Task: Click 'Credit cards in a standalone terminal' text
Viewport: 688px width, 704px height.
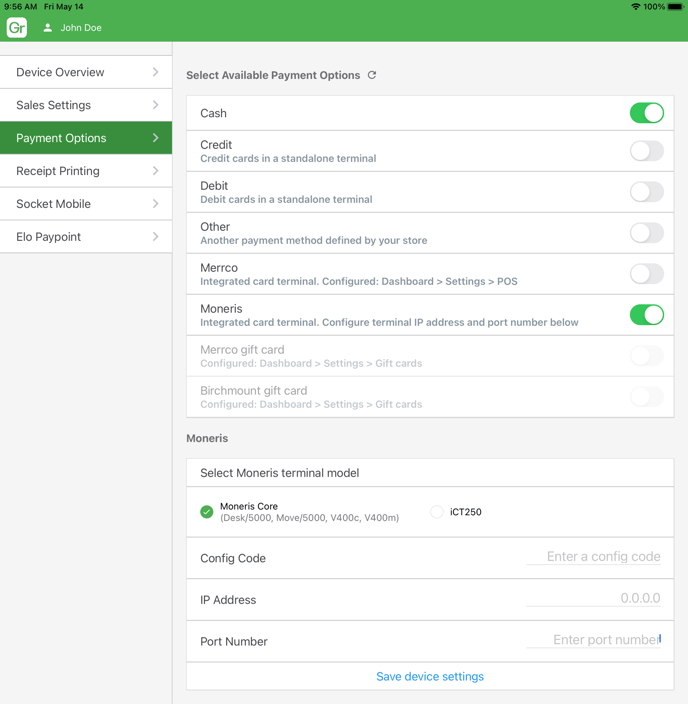Action: pyautogui.click(x=288, y=158)
